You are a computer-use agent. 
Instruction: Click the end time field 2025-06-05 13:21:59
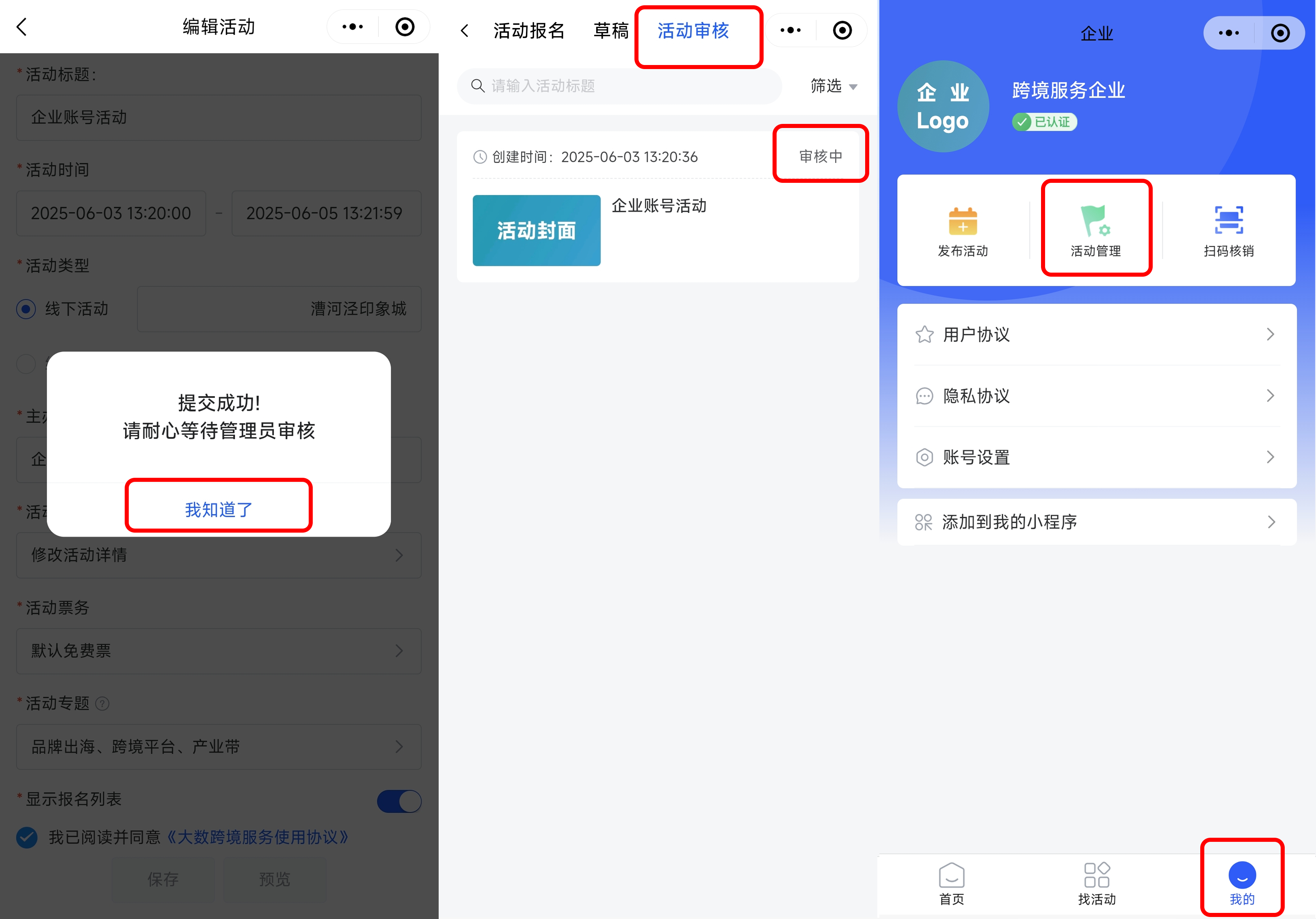[326, 213]
